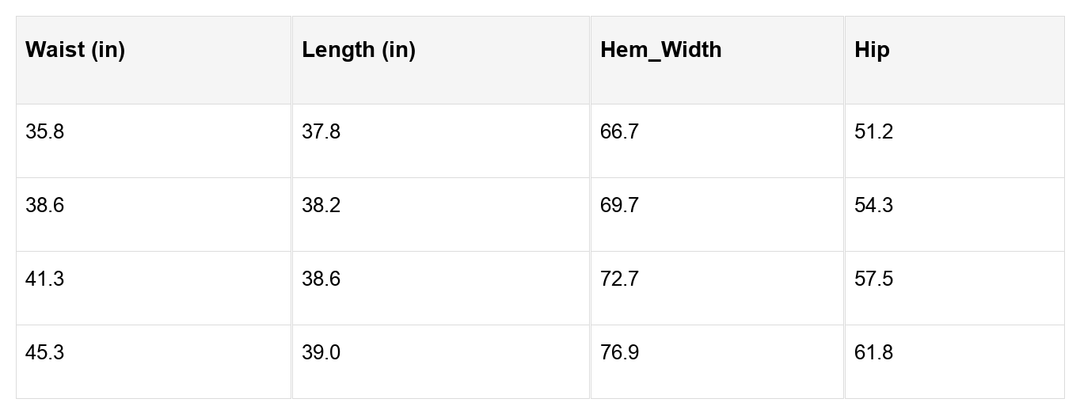Screen dimensions: 1080x414
Task: Select hem width value 66.7
Action: click(x=619, y=132)
